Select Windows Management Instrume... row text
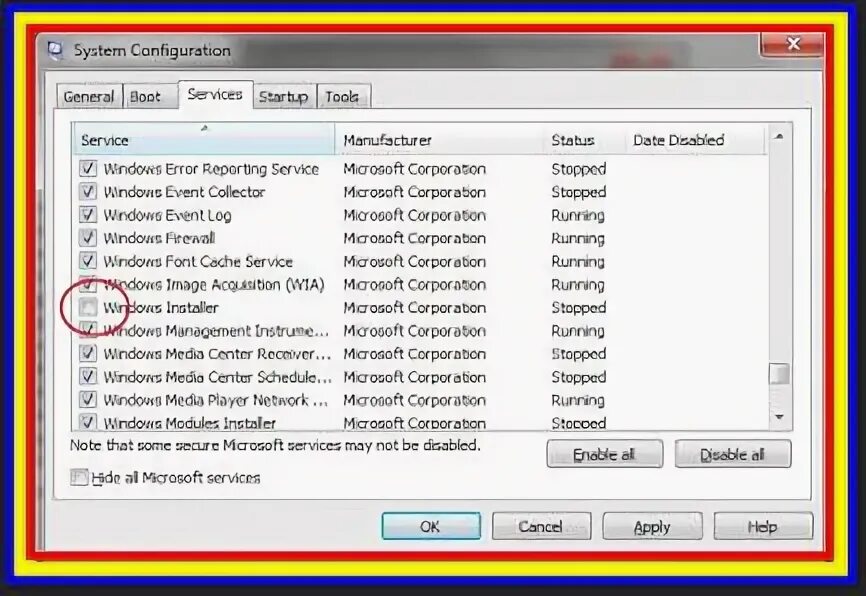Screen dimensions: 866x596 pos(216,331)
